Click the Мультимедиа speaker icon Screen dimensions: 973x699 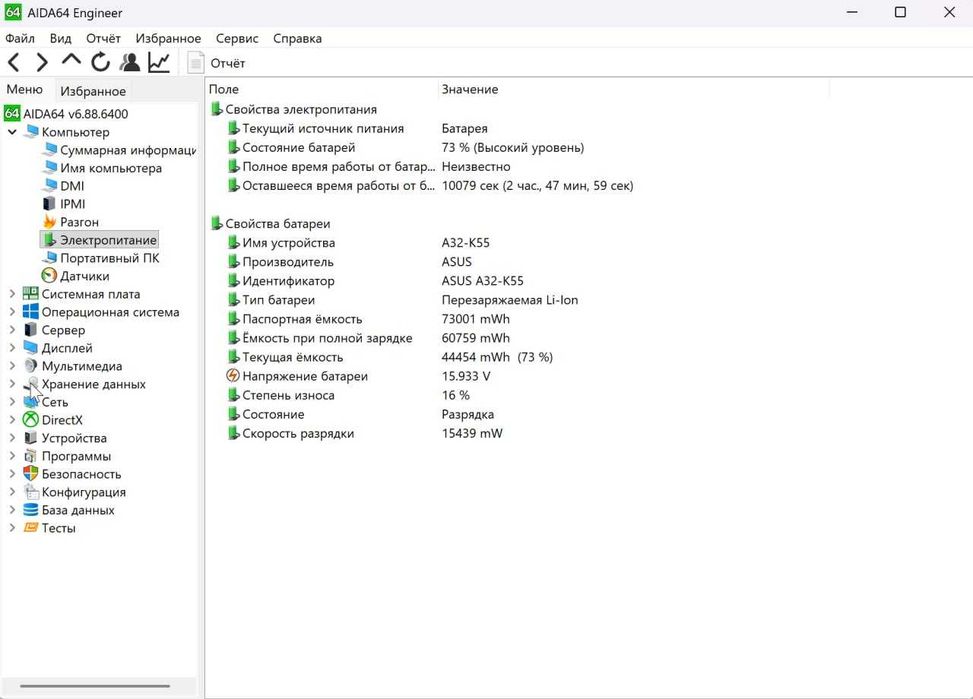tap(30, 366)
